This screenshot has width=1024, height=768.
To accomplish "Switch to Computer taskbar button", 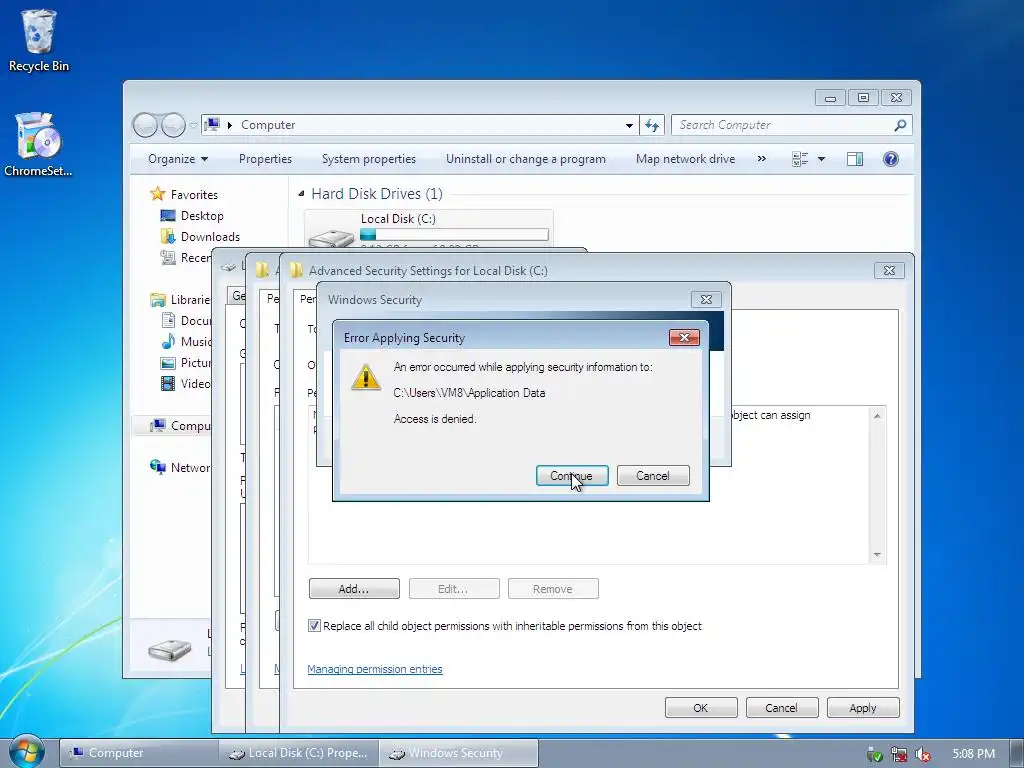I will coord(138,753).
